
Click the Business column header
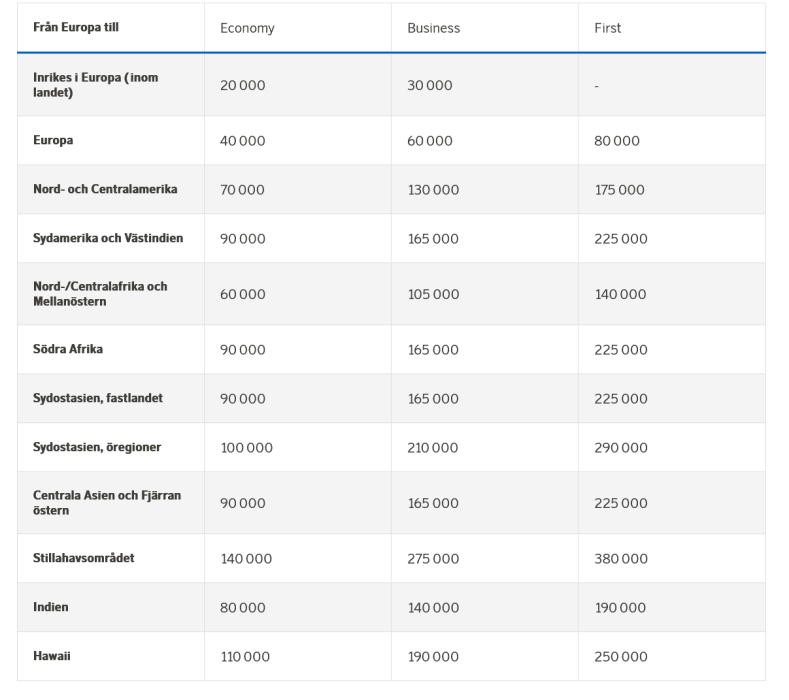[x=433, y=29]
